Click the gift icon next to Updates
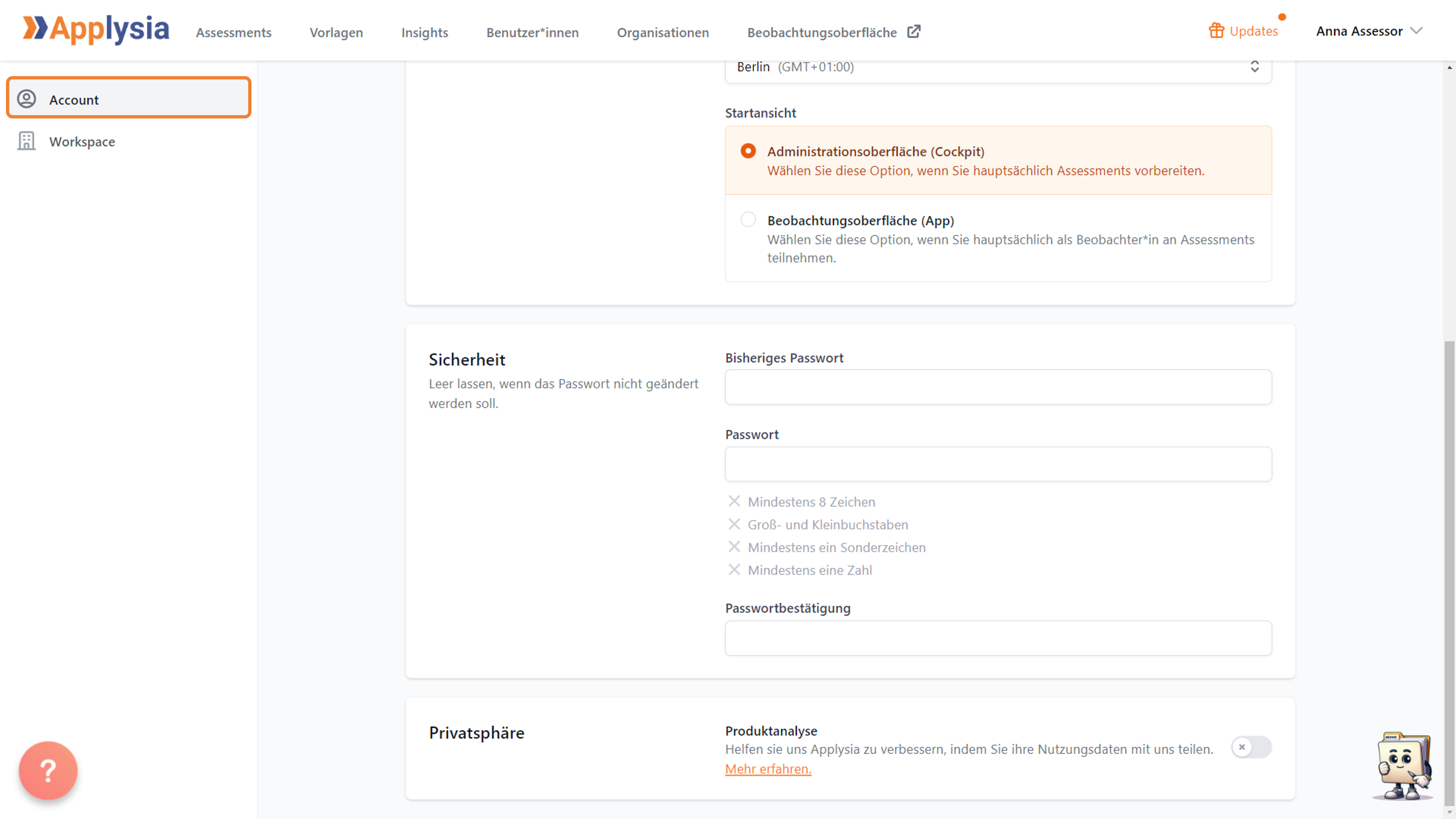Viewport: 1456px width, 819px height. coord(1216,30)
